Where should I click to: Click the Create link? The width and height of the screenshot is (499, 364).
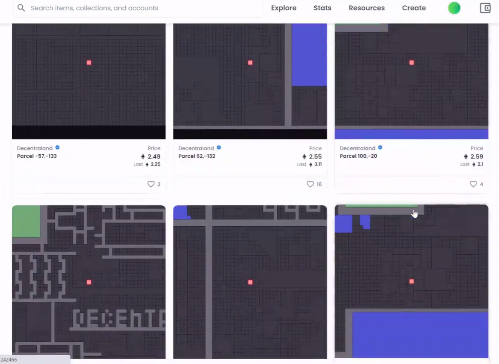coord(414,8)
